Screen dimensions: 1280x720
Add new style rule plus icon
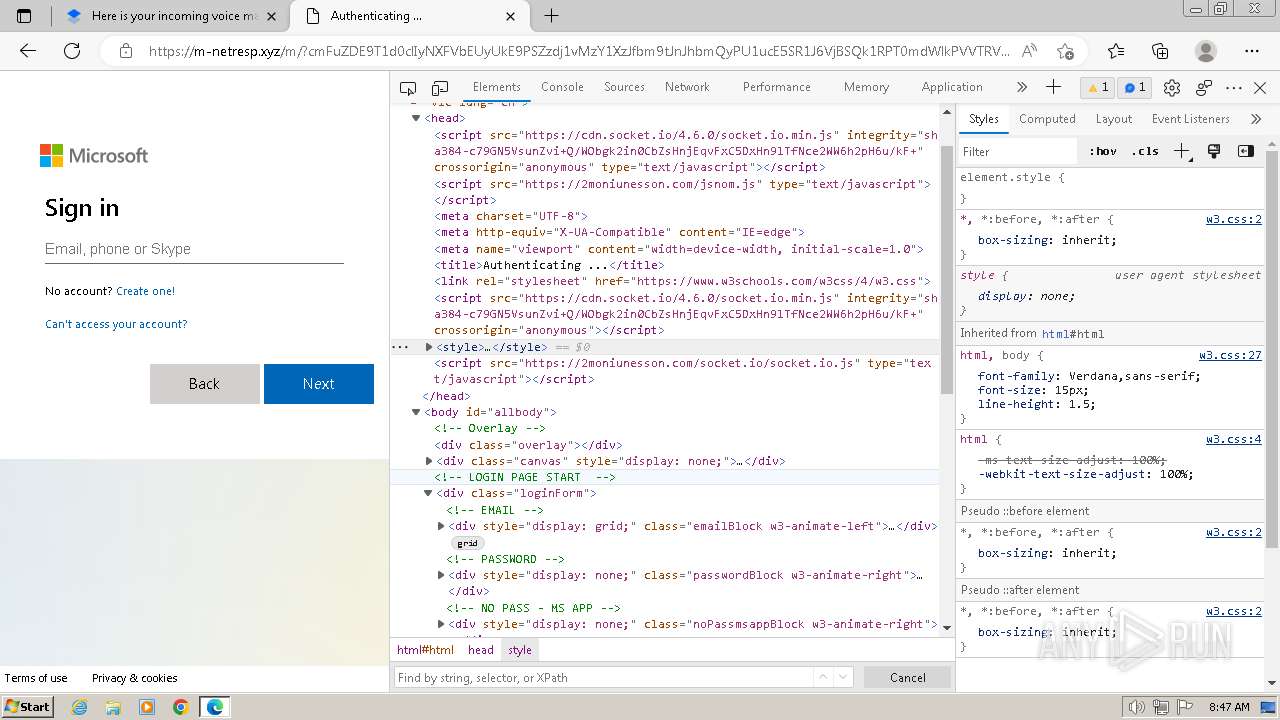(1182, 151)
